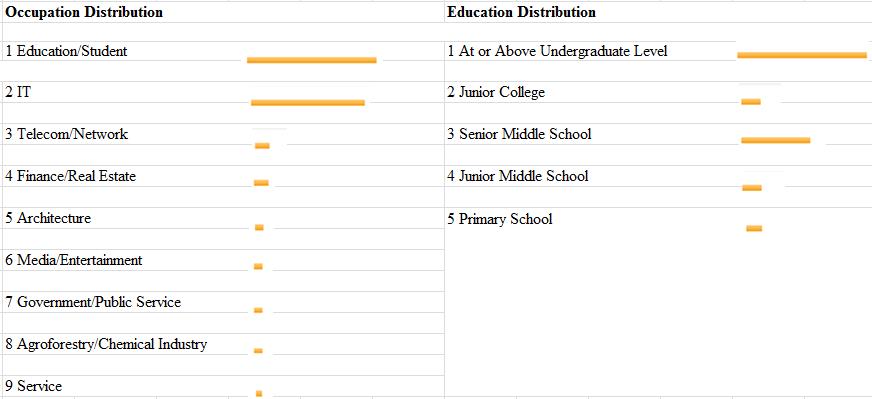Click At or Above Undergraduate Level label

coord(558,51)
